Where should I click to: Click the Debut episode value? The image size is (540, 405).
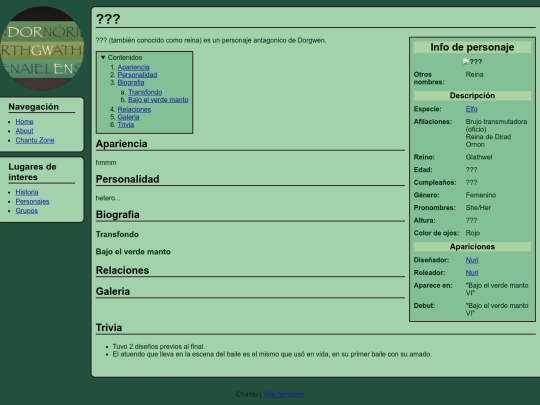point(497,309)
